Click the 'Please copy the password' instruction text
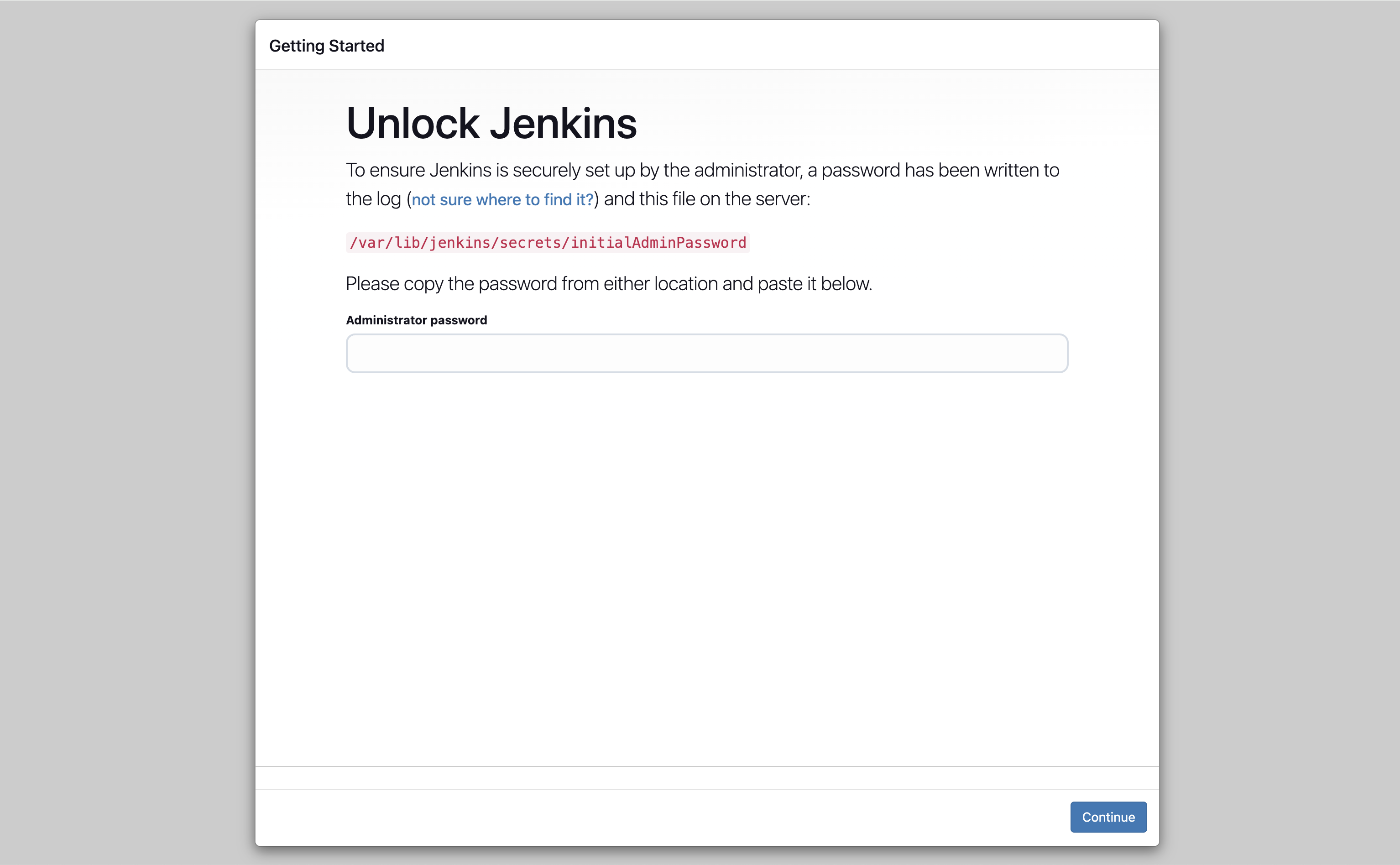This screenshot has height=865, width=1400. tap(608, 284)
